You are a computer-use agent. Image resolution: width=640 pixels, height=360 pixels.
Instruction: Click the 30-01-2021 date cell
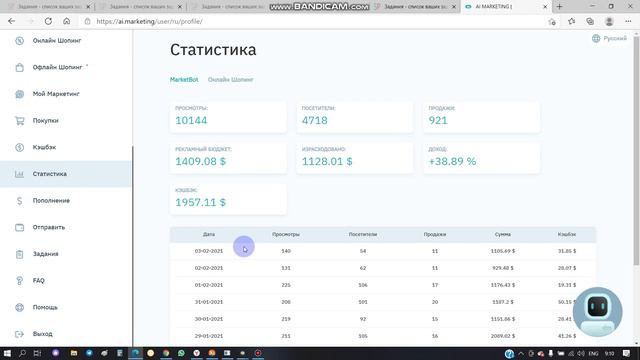coord(209,319)
